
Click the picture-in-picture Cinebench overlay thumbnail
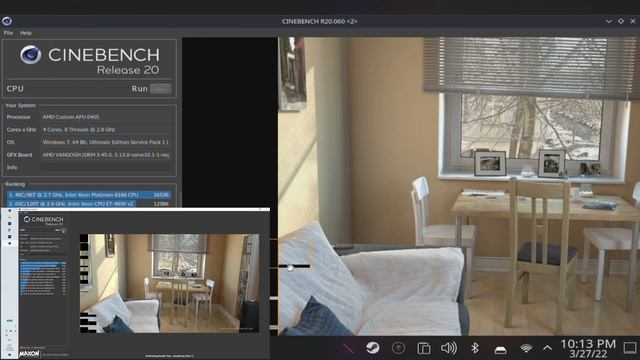point(135,284)
